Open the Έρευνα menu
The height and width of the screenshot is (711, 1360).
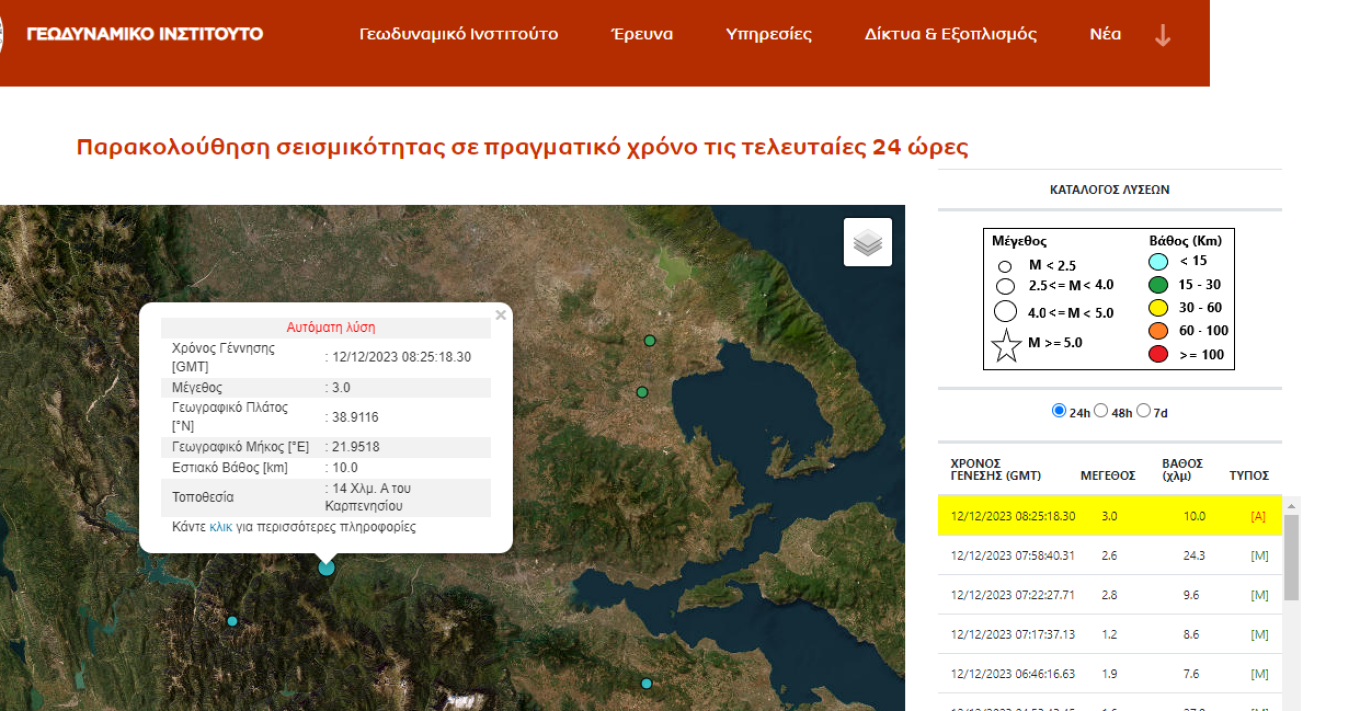642,34
